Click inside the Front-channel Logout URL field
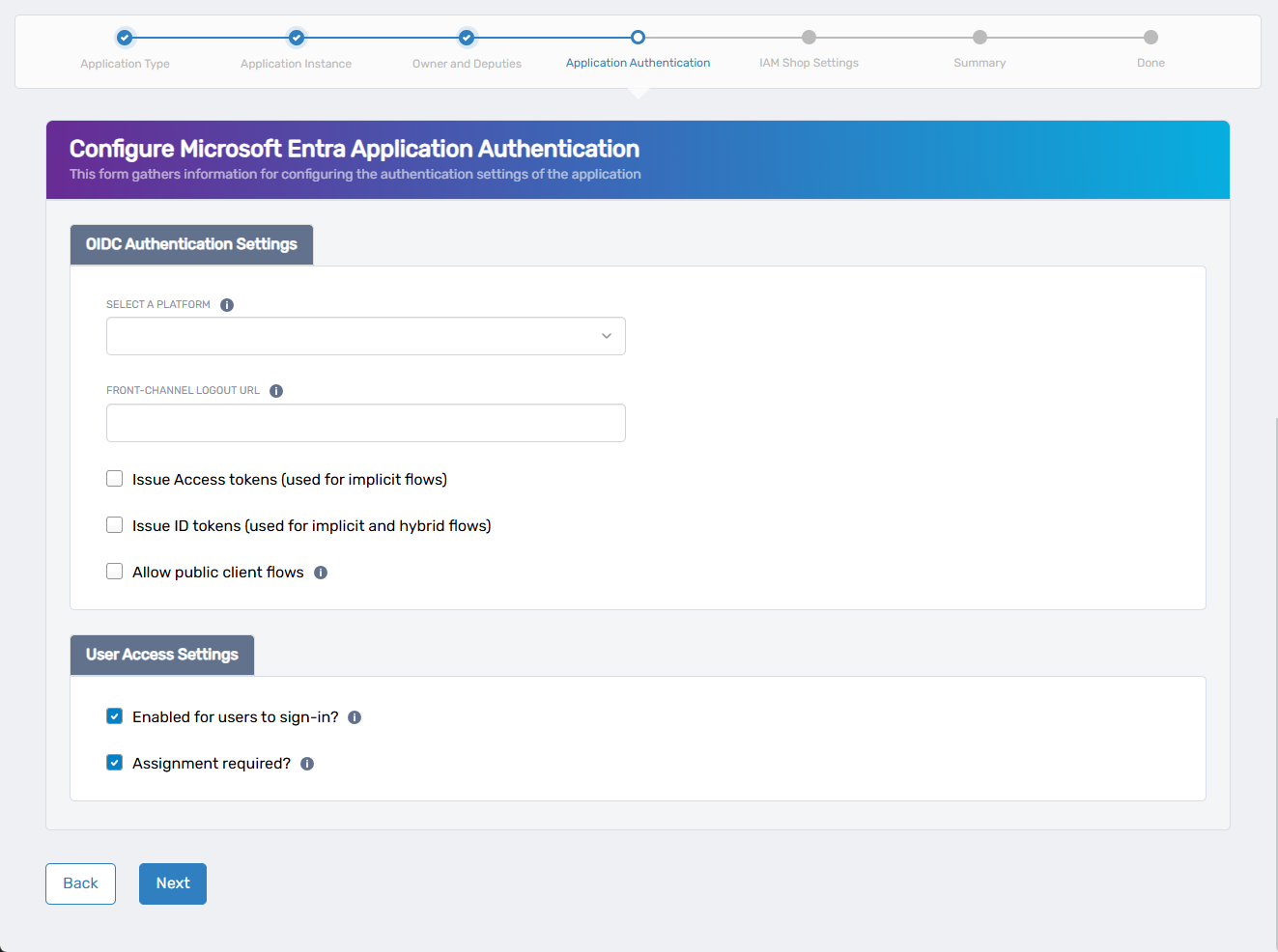 pos(365,422)
